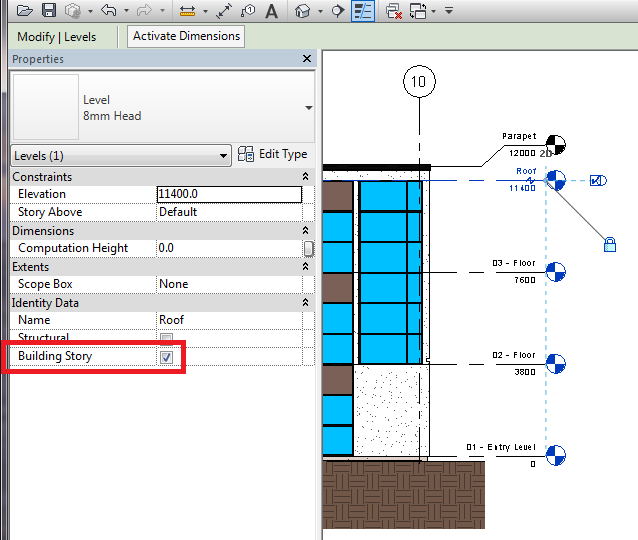Click the Close Hidden Windows icon
Image resolution: width=638 pixels, height=540 pixels.
[x=394, y=11]
